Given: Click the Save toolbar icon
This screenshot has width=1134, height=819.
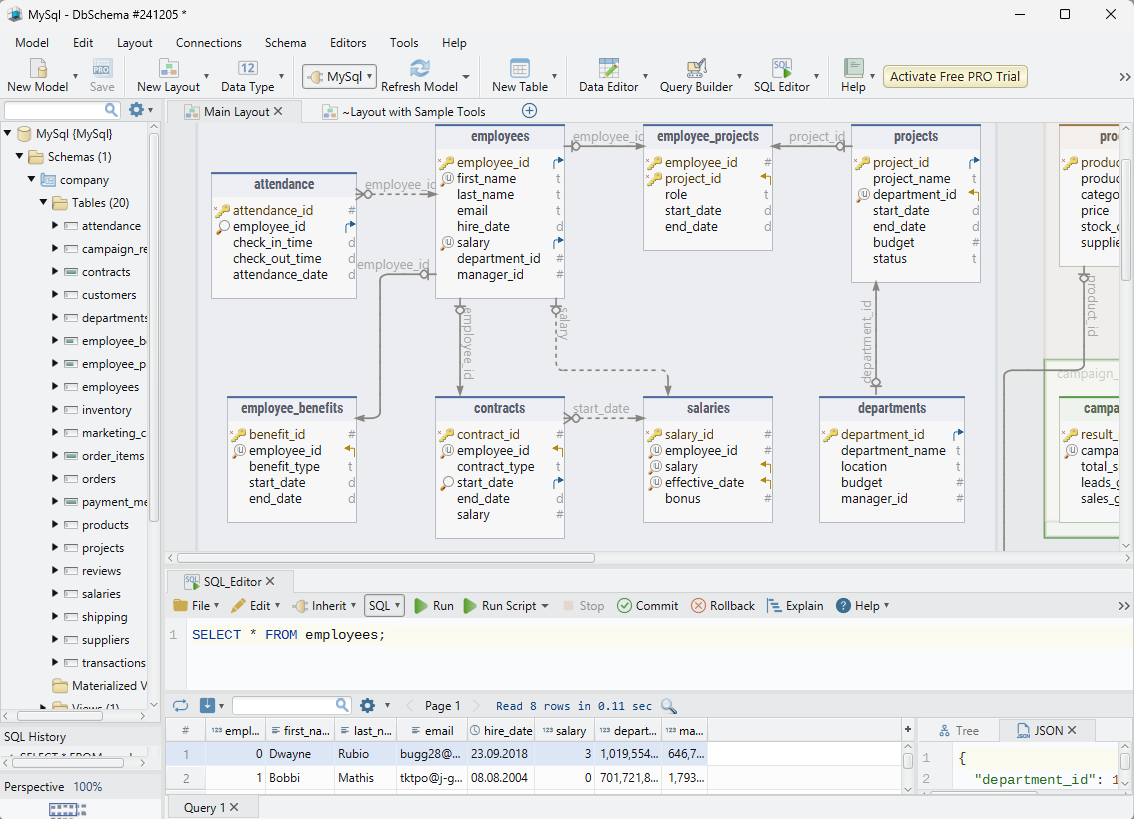Looking at the screenshot, I should pyautogui.click(x=102, y=68).
